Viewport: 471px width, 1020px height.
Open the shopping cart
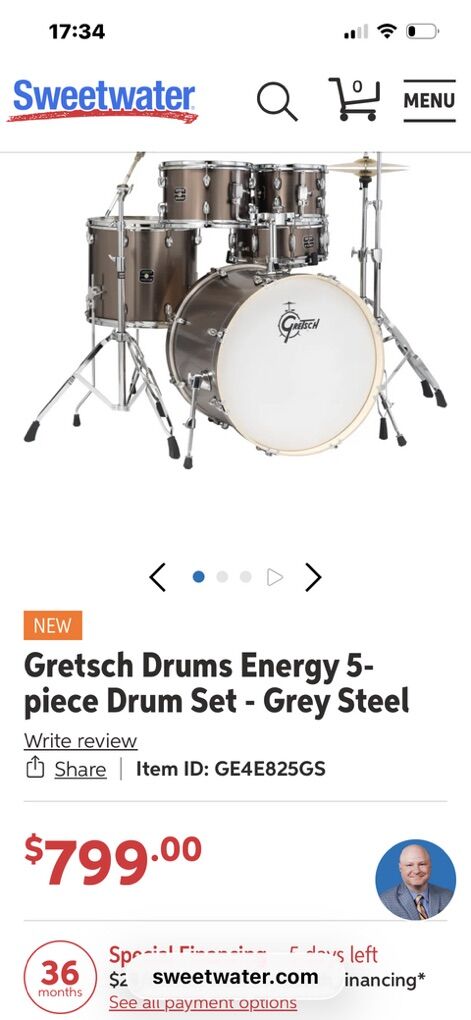click(x=355, y=99)
